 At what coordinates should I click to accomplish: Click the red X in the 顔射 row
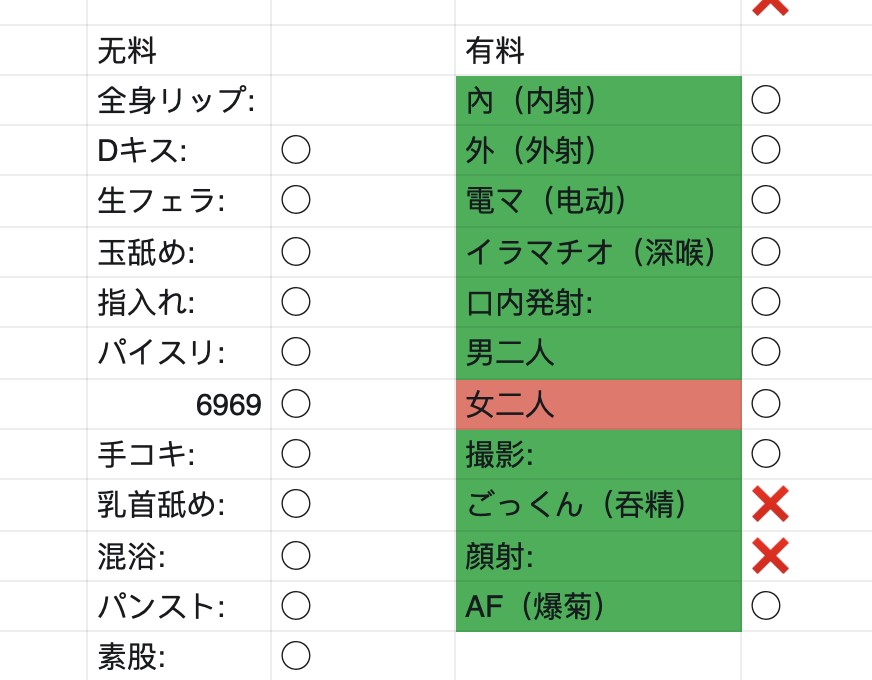pos(770,555)
